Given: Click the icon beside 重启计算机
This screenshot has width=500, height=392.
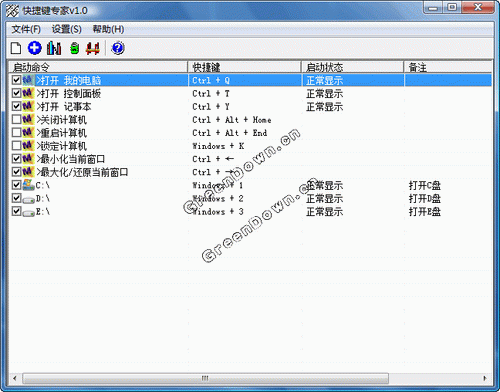Looking at the screenshot, I should point(28,132).
